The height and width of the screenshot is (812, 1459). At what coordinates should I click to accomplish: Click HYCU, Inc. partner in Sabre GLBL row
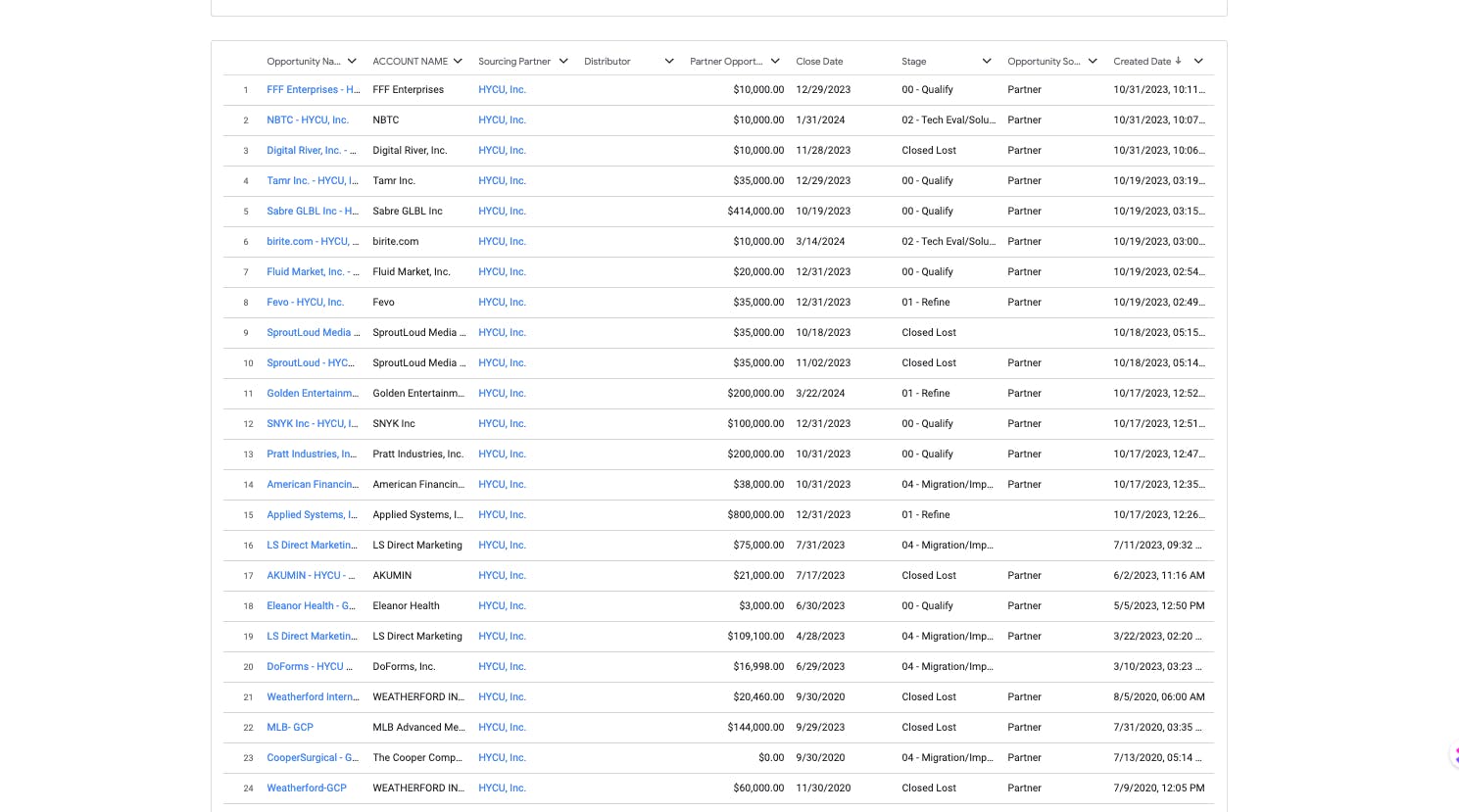point(502,211)
